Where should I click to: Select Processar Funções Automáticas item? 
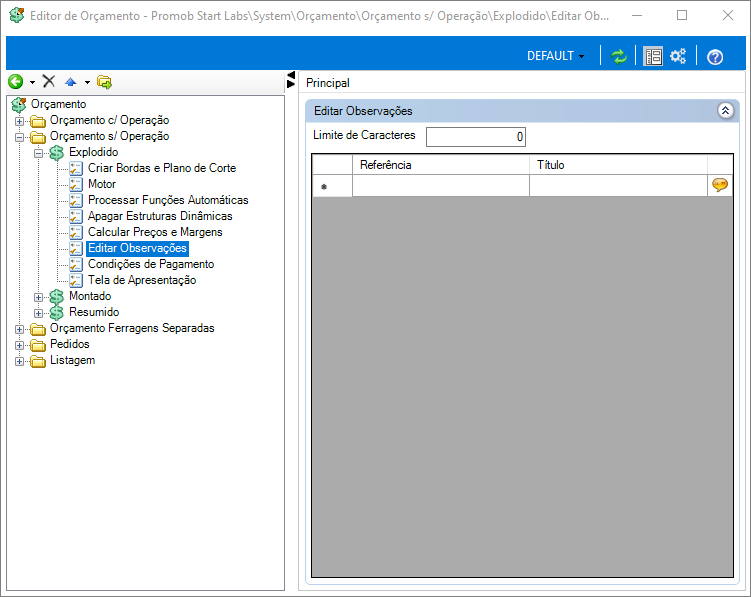pos(168,200)
